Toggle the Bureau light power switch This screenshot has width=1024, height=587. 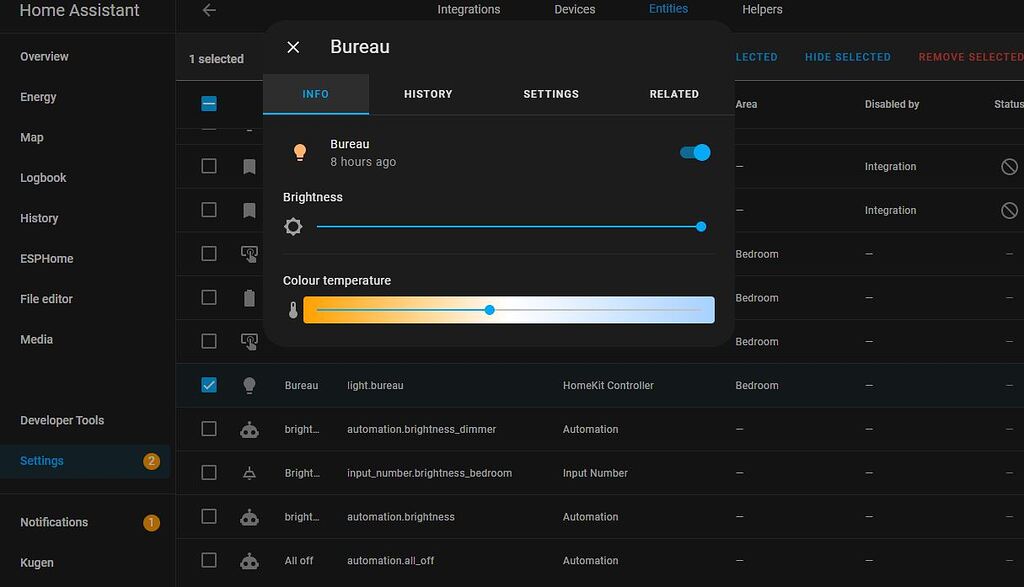click(694, 151)
